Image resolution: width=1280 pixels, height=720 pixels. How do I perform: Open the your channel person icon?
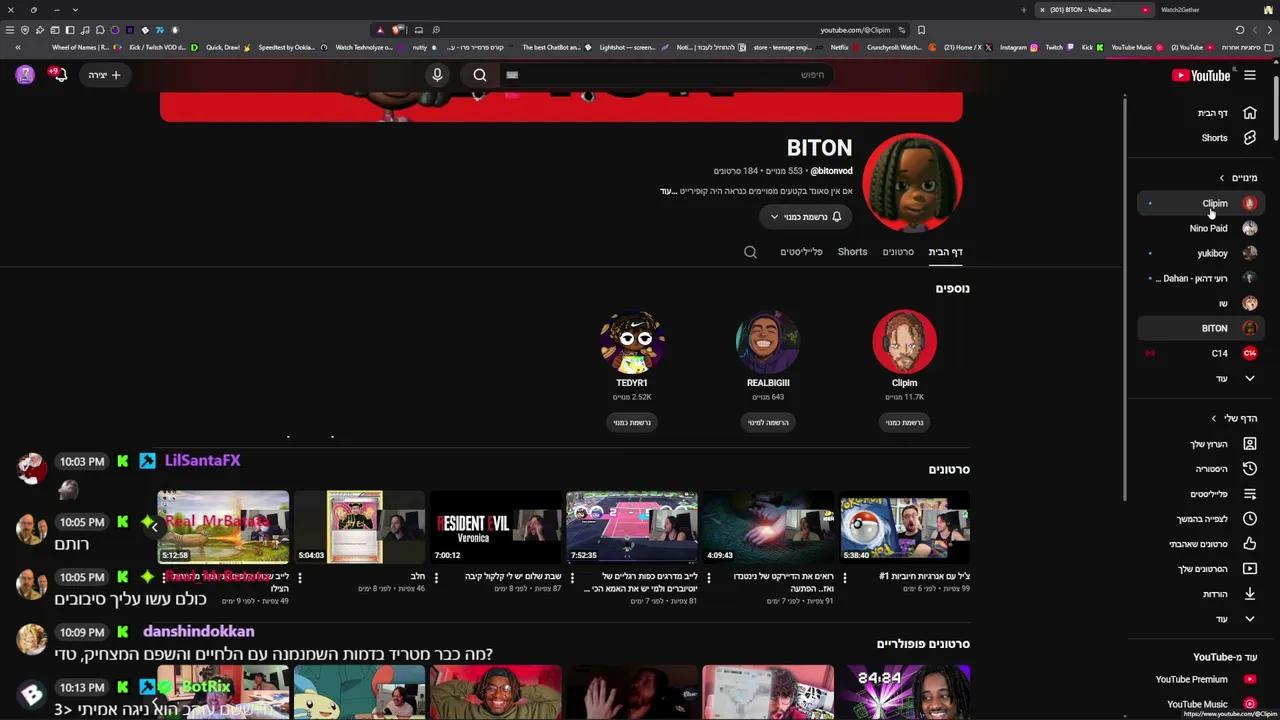[1250, 444]
